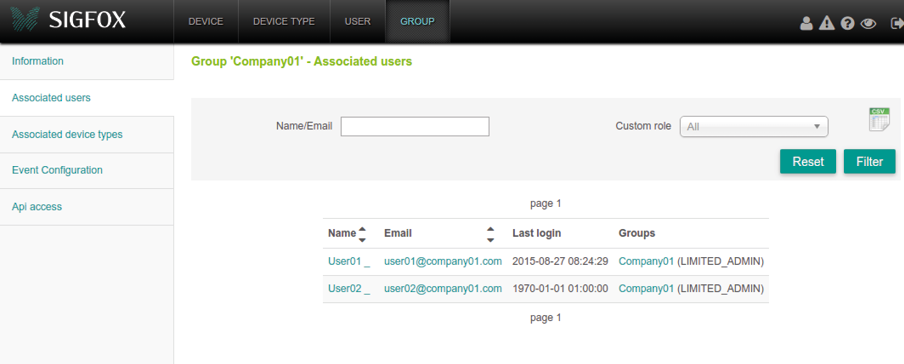The width and height of the screenshot is (904, 364).
Task: Click the Last login column header
Action: click(x=537, y=234)
